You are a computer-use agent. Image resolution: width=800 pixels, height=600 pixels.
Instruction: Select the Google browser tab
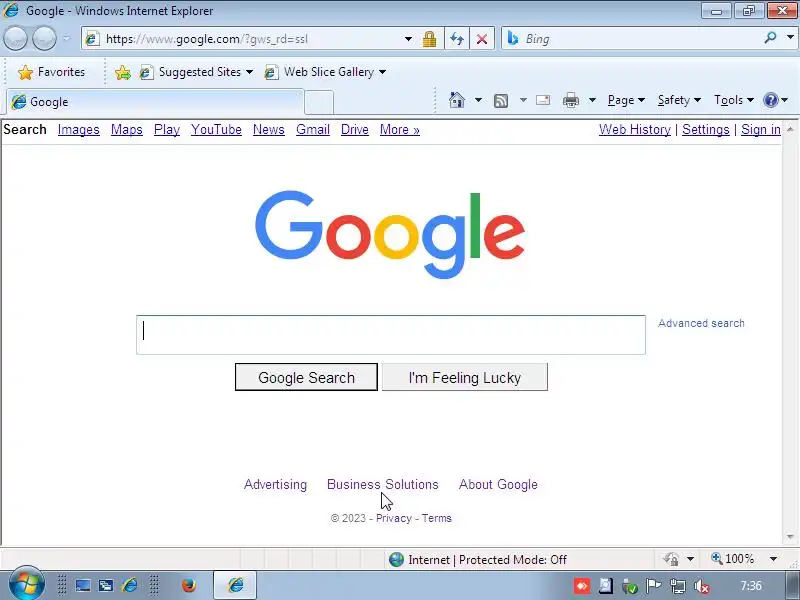coord(155,102)
